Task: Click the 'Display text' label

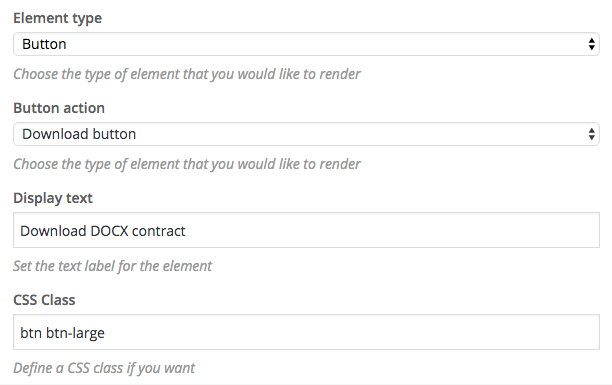Action: pos(53,198)
